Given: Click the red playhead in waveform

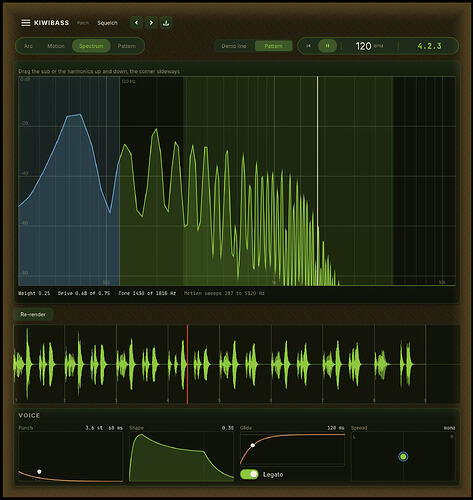Looking at the screenshot, I should [187, 364].
